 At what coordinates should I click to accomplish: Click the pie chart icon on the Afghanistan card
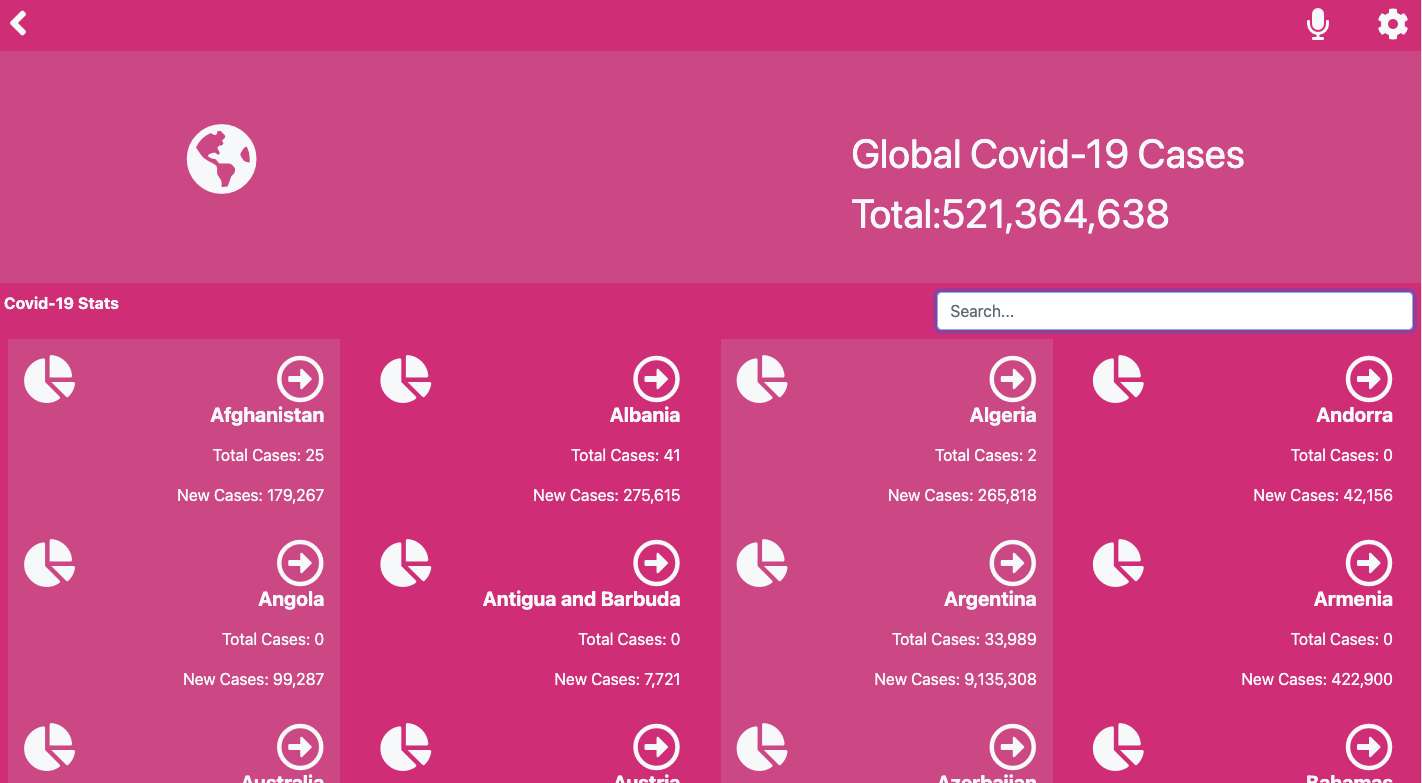point(49,379)
